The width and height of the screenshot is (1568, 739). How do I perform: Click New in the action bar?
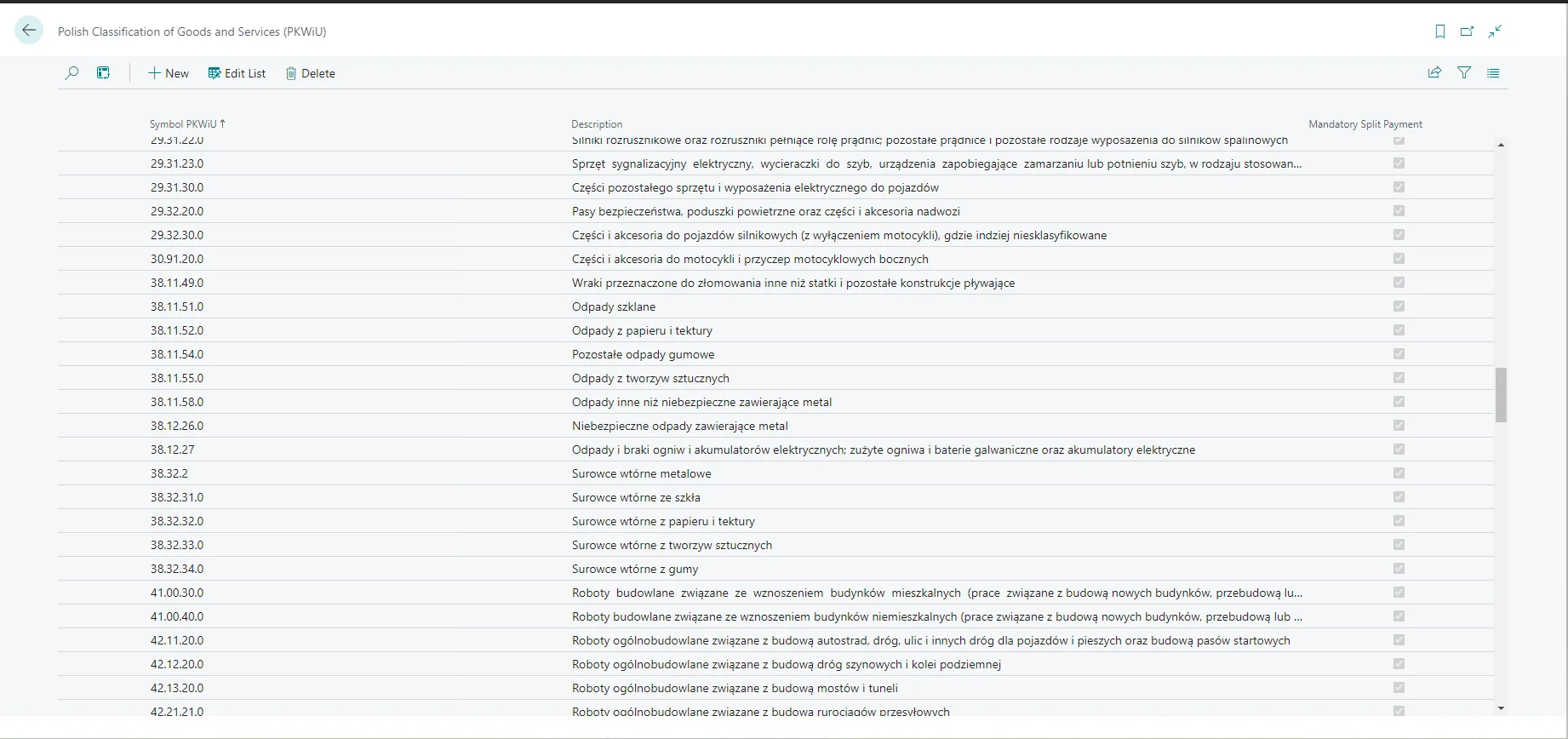(x=169, y=73)
